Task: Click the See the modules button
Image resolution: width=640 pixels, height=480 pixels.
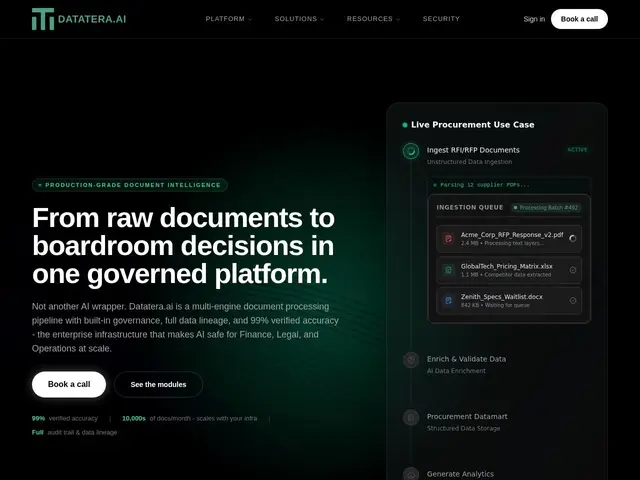Action: (x=158, y=384)
